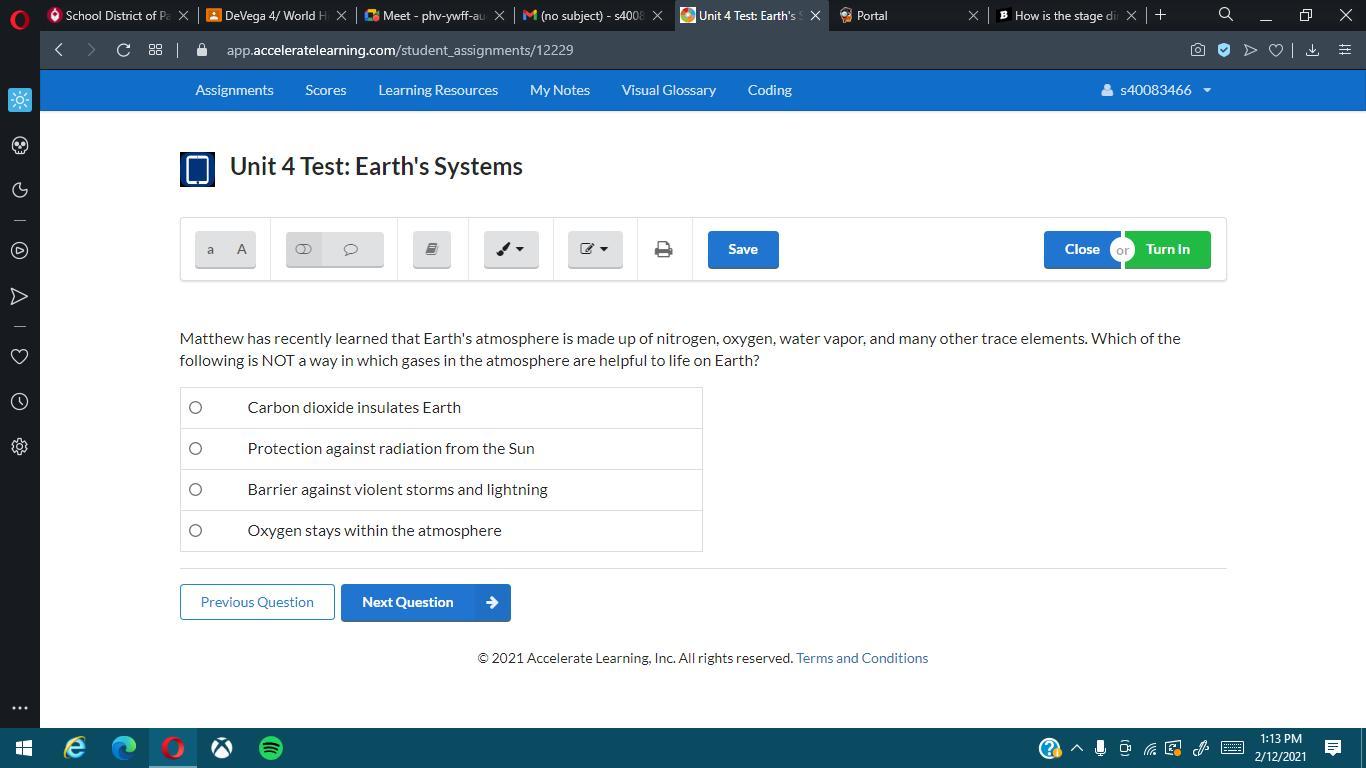This screenshot has height=768, width=1366.
Task: Click the decrease font size 'a' button
Action: click(210, 249)
